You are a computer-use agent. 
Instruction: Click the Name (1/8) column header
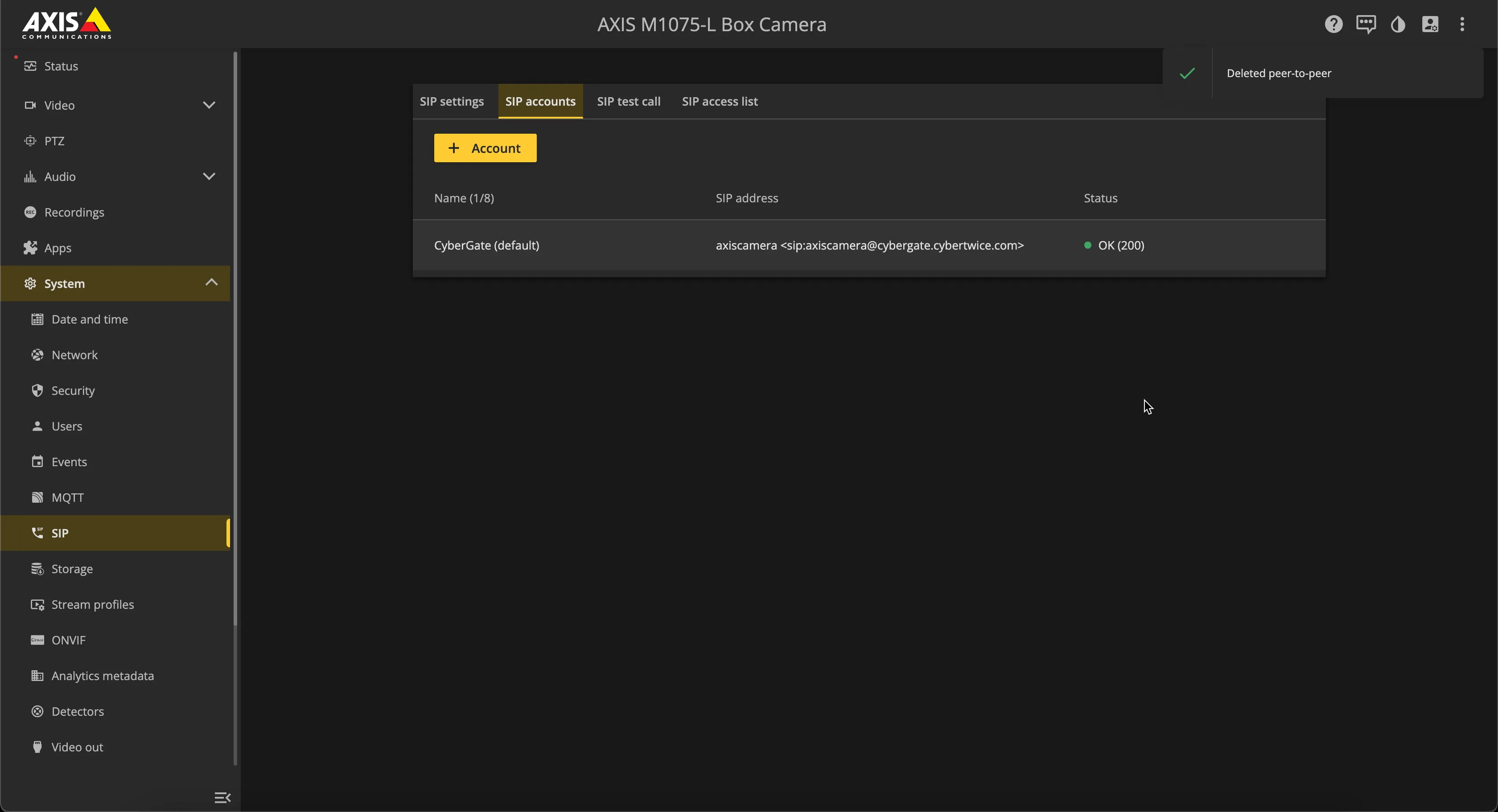(464, 198)
